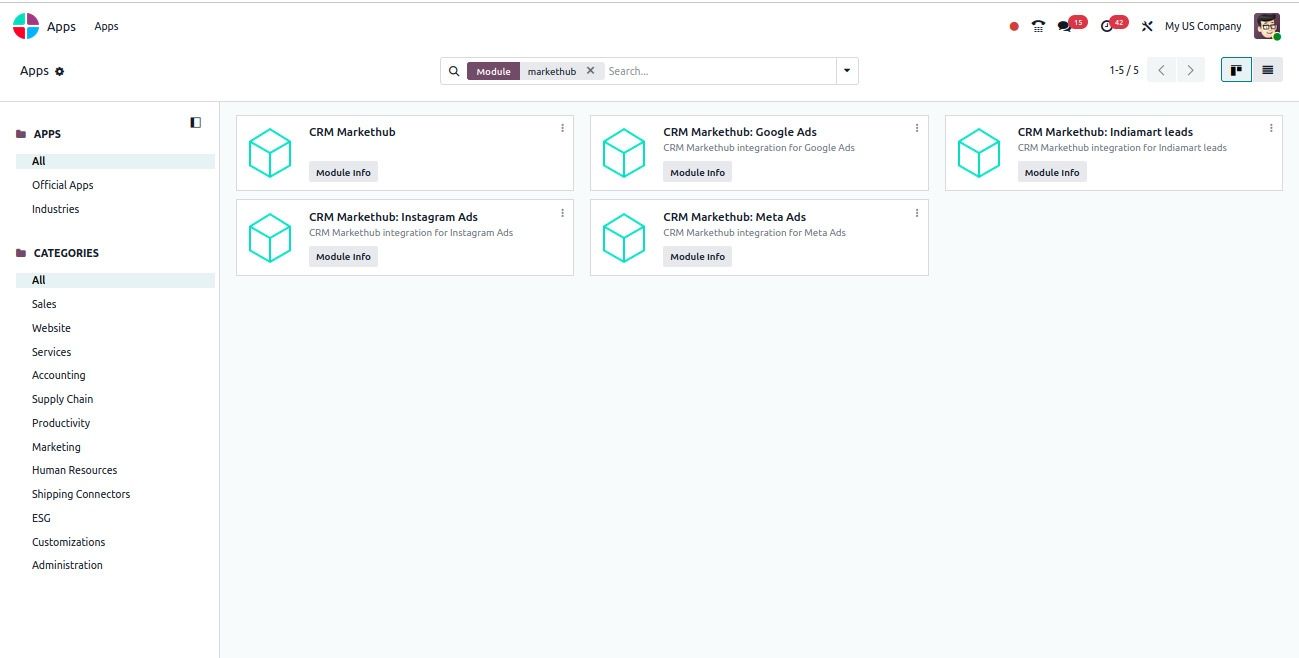Open activities clock icon with 42 badge

pyautogui.click(x=1113, y=25)
